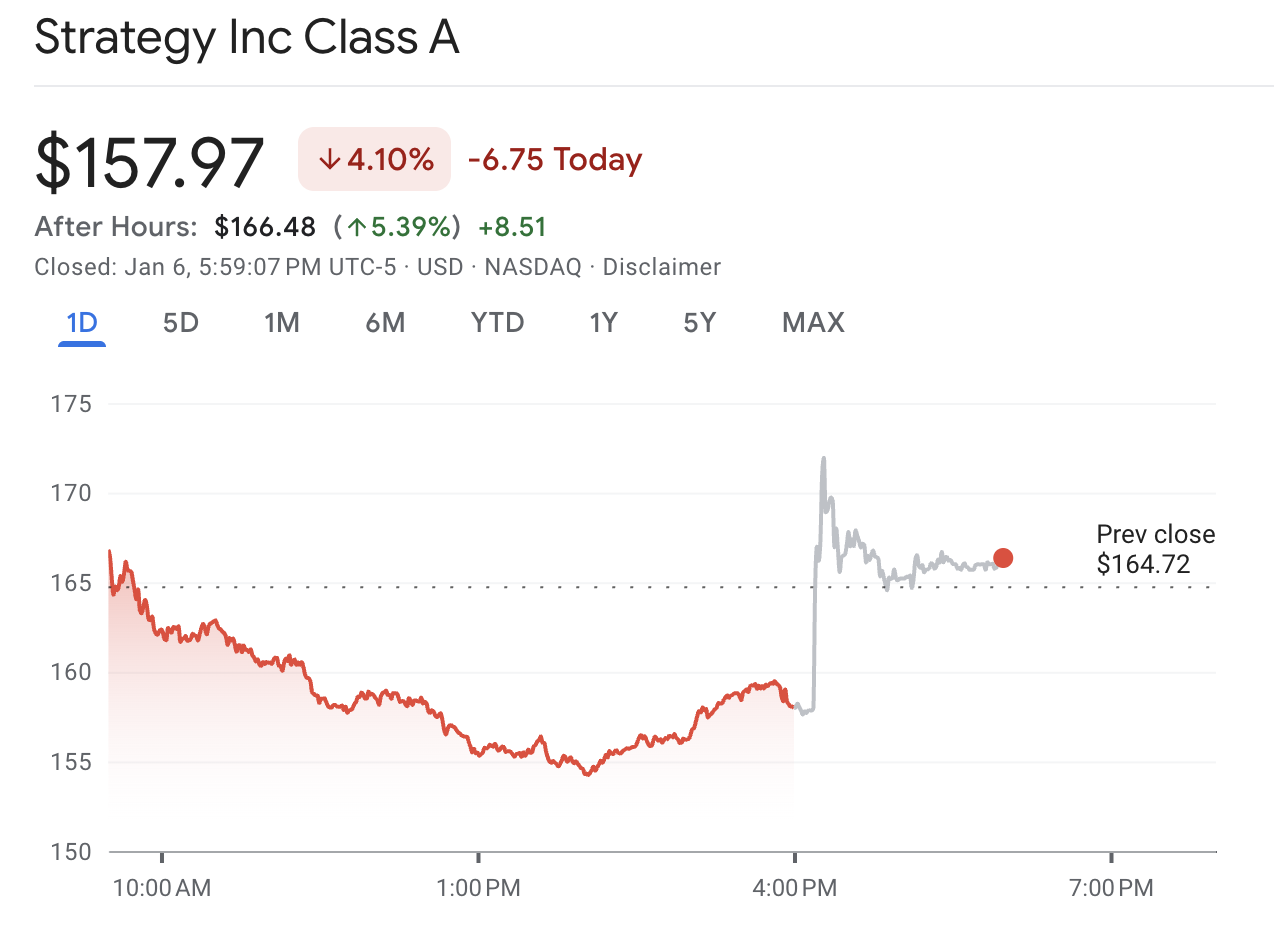Open the 6M chart tab

click(x=385, y=322)
